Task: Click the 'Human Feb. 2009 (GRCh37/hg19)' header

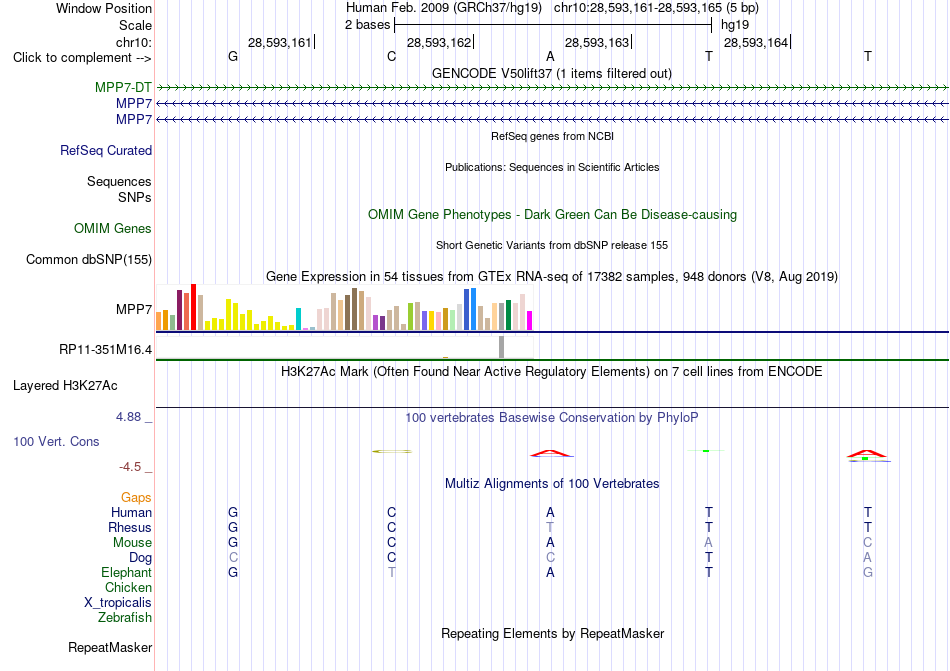Action: [x=444, y=8]
